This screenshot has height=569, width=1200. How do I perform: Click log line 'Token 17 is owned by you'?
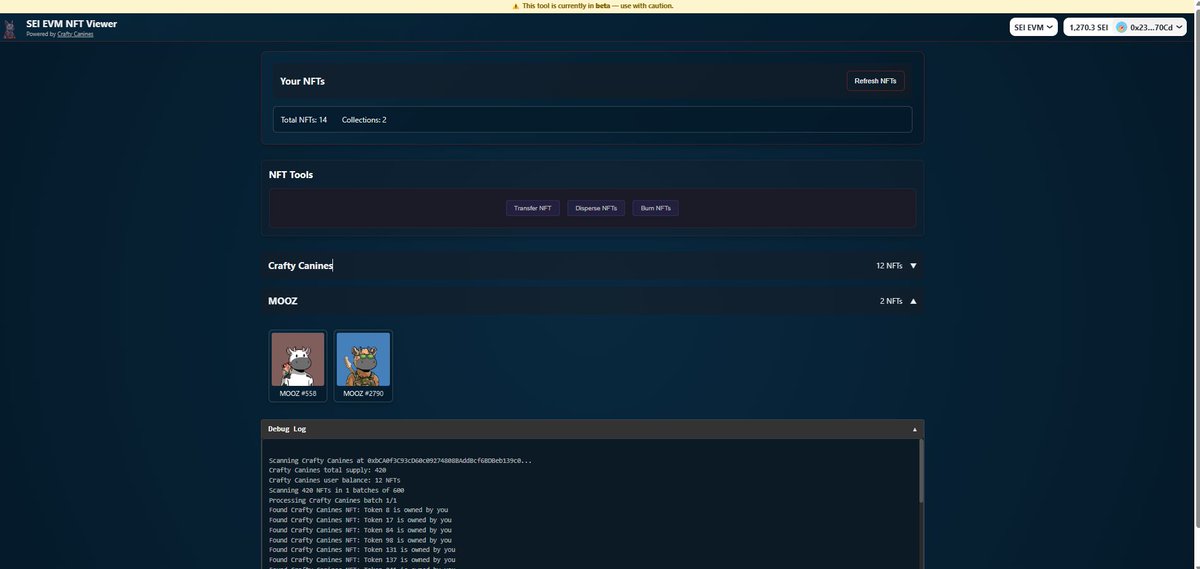pos(360,520)
